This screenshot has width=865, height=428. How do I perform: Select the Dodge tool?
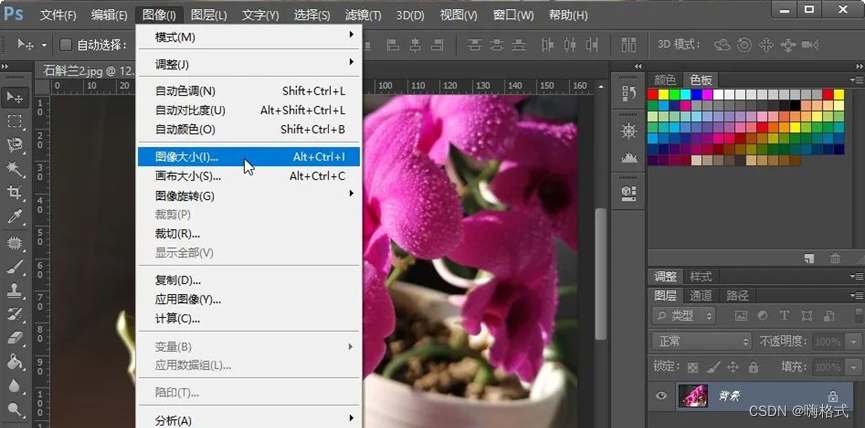click(x=15, y=409)
